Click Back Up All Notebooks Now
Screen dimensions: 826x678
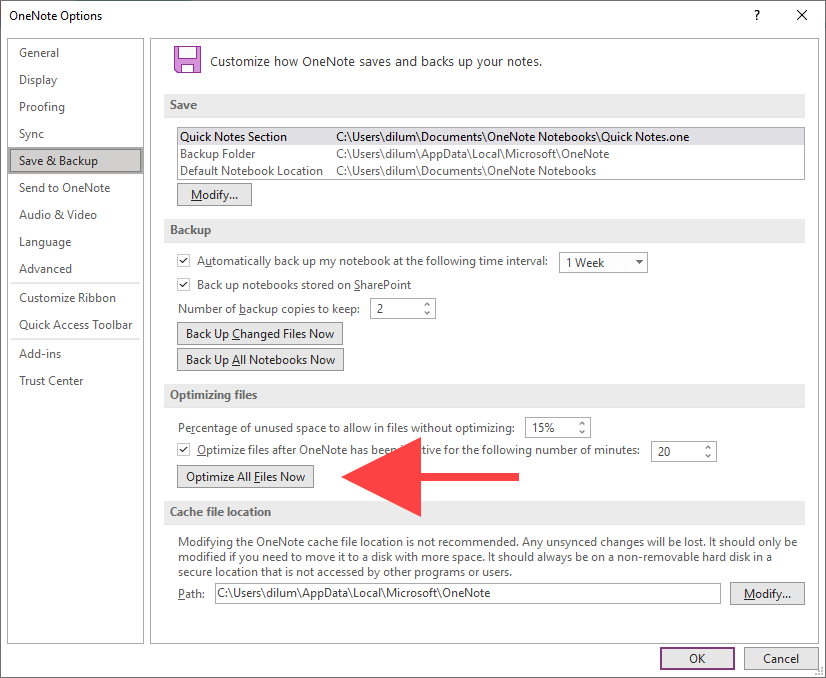(260, 359)
